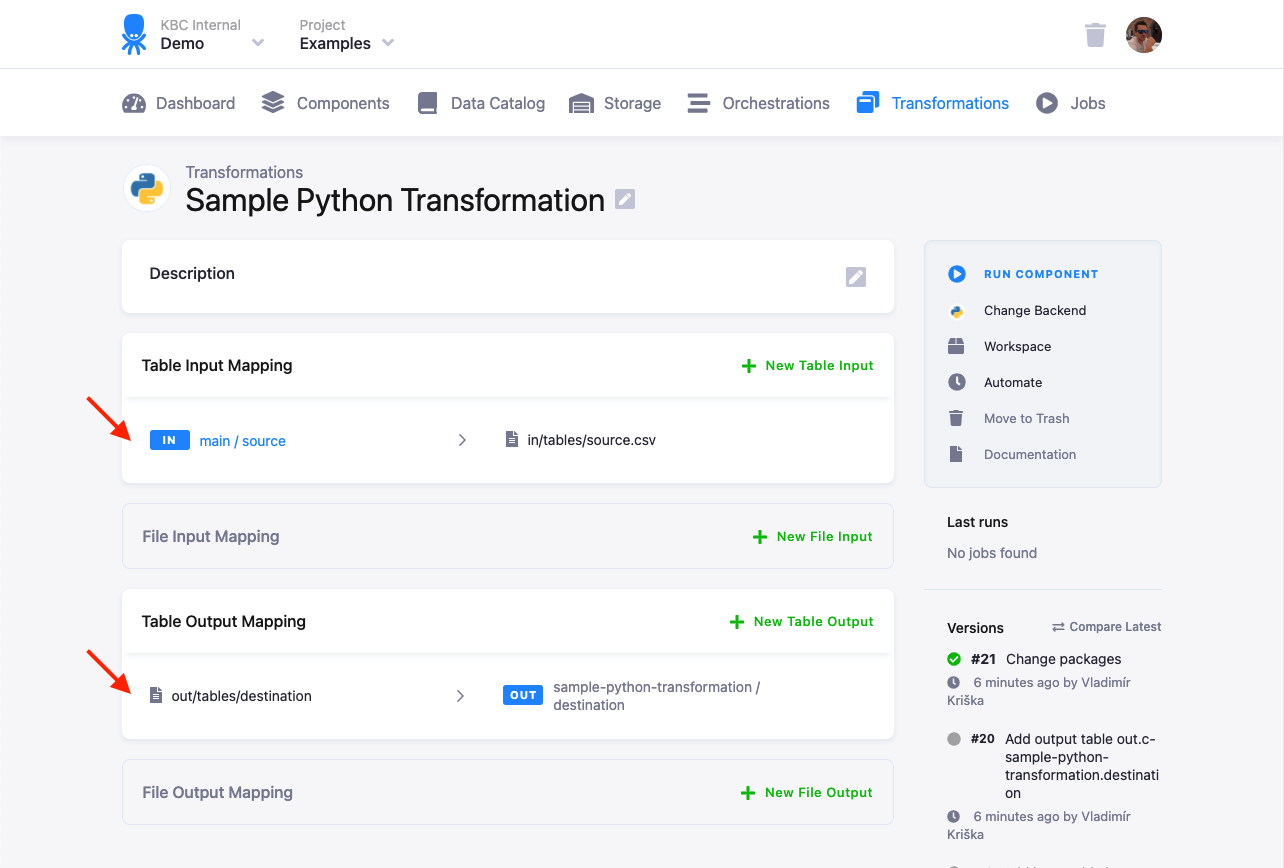Image resolution: width=1284 pixels, height=868 pixels.
Task: Click the Keboola octopus logo
Action: [134, 35]
